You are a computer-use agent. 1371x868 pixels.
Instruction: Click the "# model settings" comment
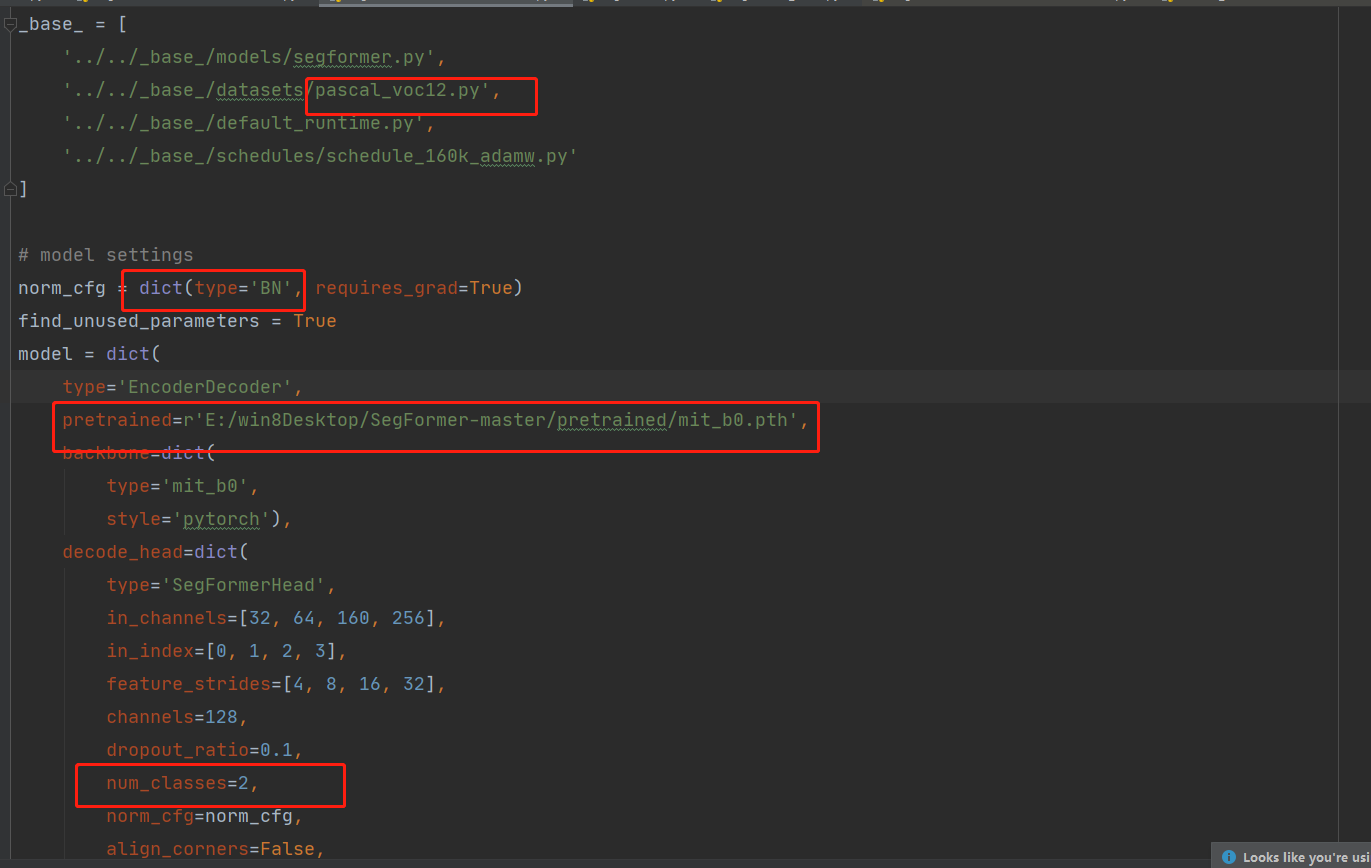[106, 255]
